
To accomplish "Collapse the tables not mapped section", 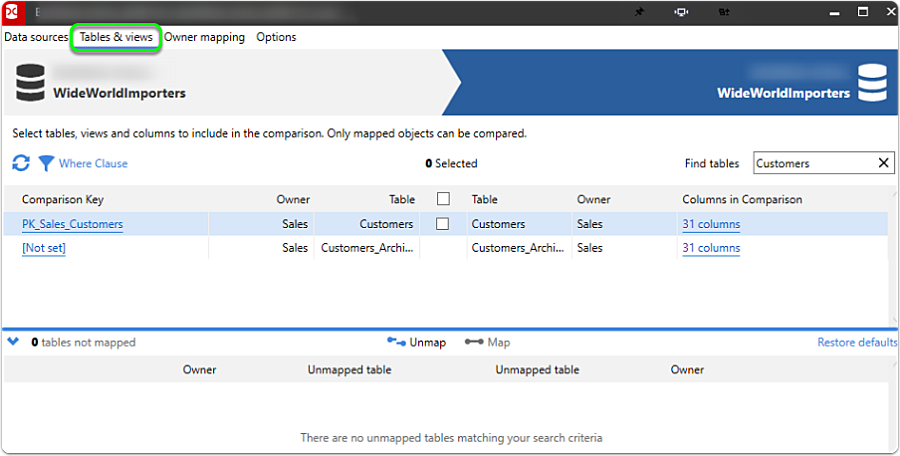I will tap(13, 342).
